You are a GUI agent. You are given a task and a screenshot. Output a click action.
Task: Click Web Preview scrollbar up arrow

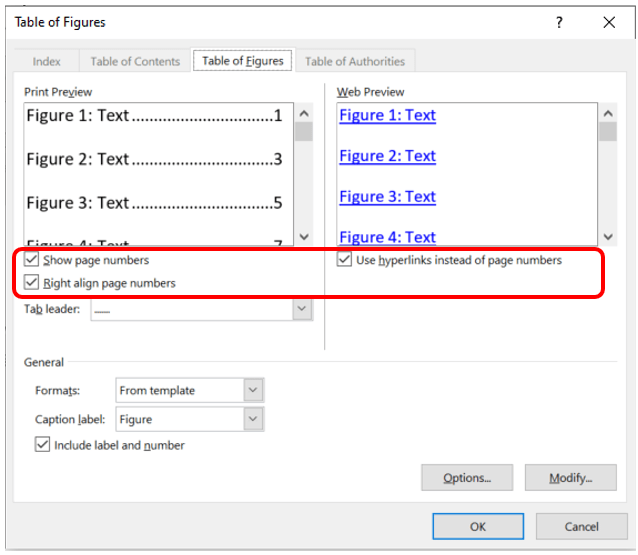tap(606, 112)
